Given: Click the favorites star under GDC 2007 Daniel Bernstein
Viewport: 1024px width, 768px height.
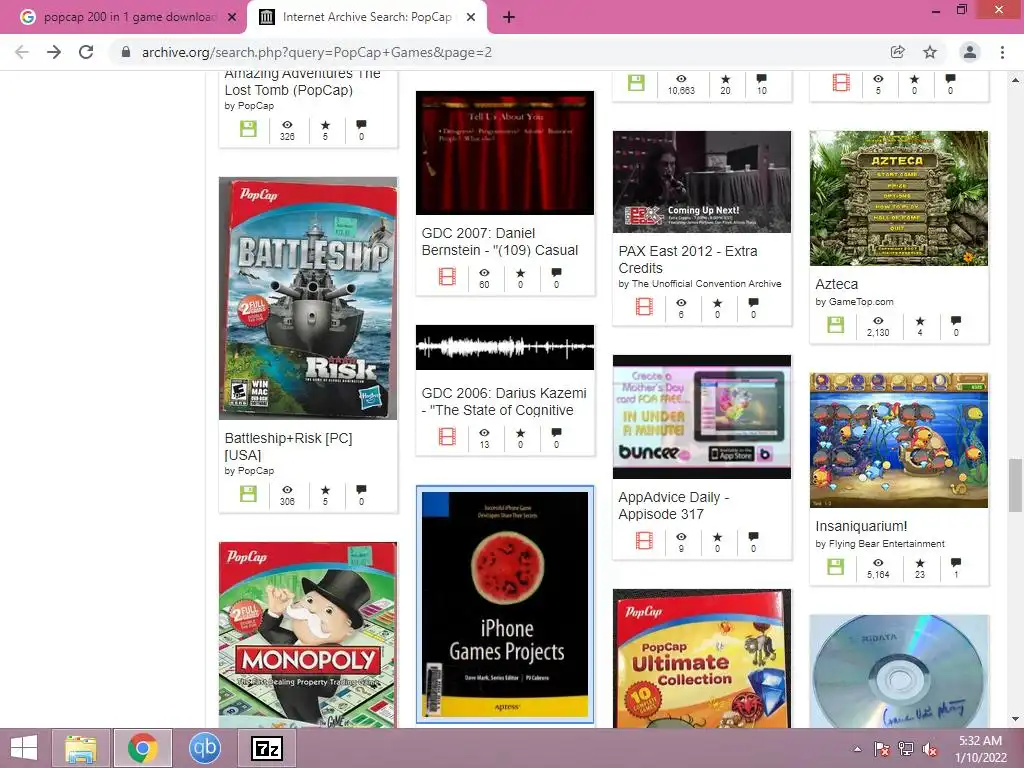Looking at the screenshot, I should point(520,272).
